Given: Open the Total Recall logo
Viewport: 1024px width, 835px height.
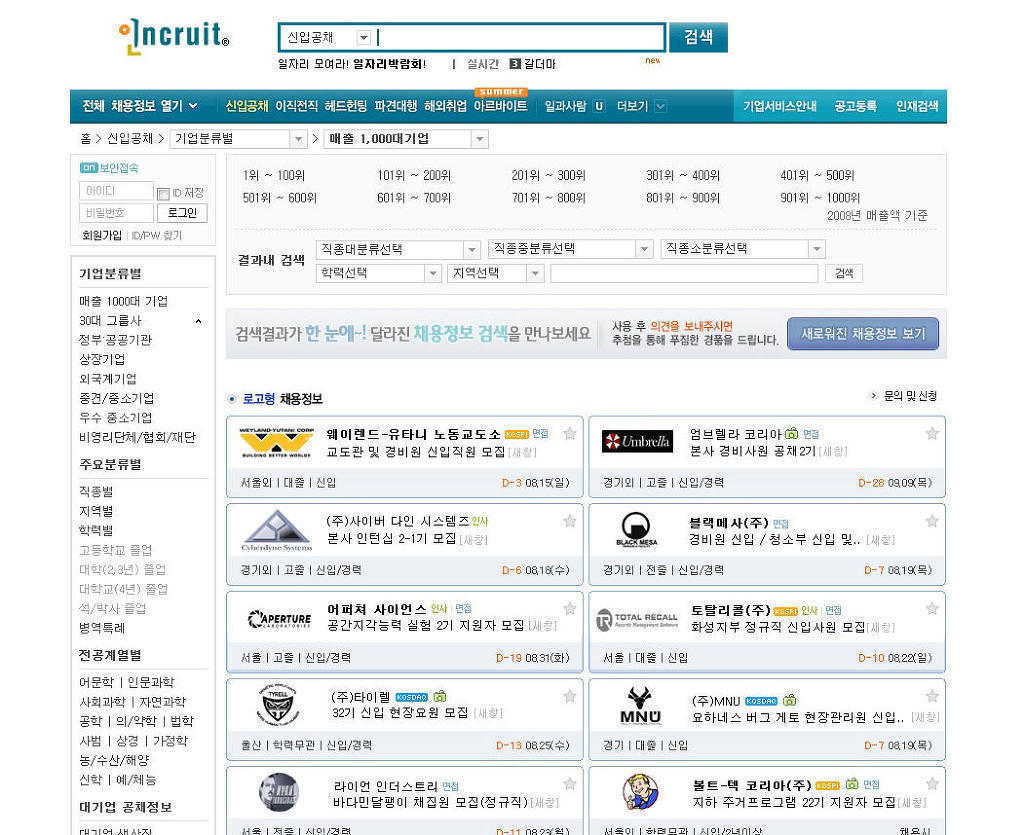Looking at the screenshot, I should 637,620.
